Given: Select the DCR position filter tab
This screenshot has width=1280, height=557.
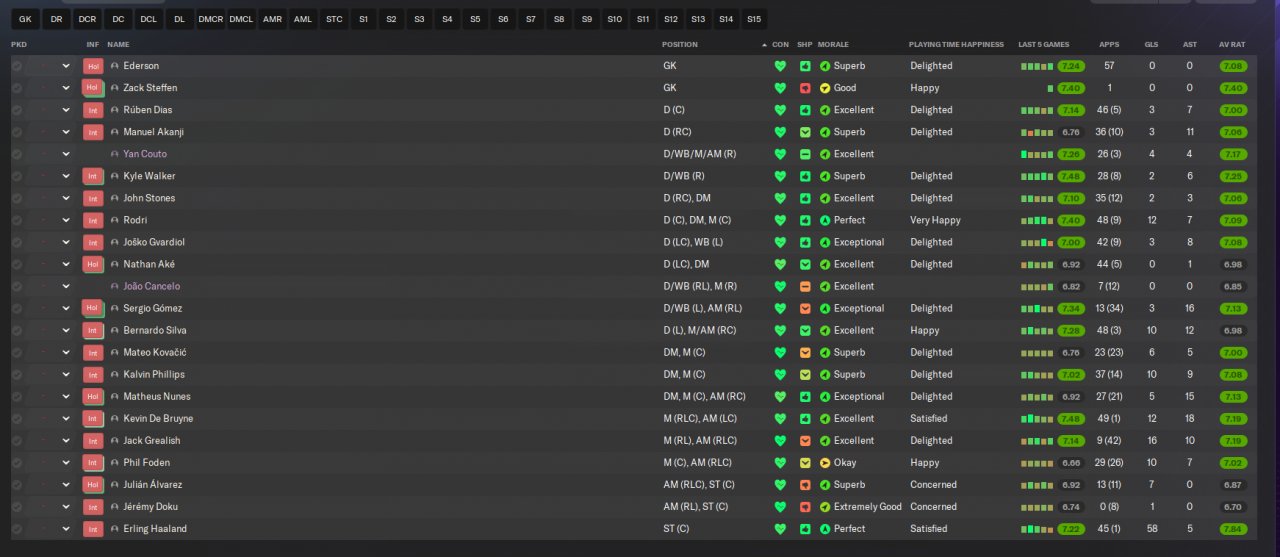Looking at the screenshot, I should click(87, 19).
